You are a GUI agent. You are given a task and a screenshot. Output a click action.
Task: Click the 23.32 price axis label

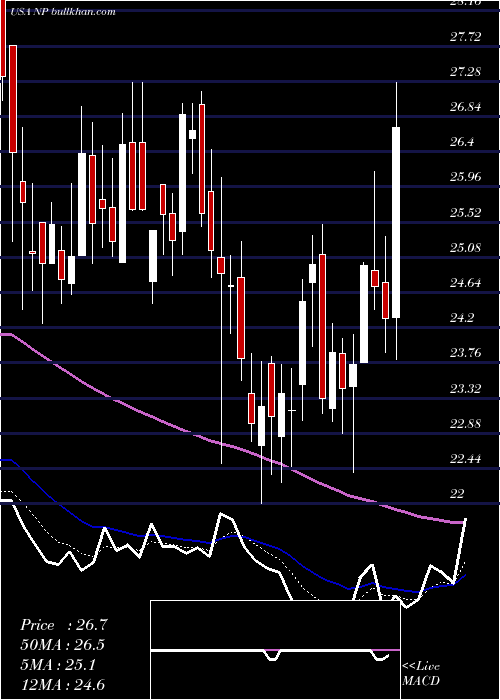coord(466,388)
